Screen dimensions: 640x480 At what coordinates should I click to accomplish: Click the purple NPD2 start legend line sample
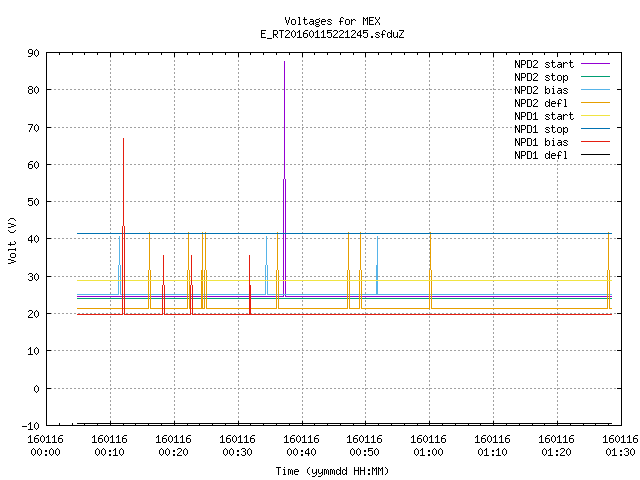click(x=595, y=64)
